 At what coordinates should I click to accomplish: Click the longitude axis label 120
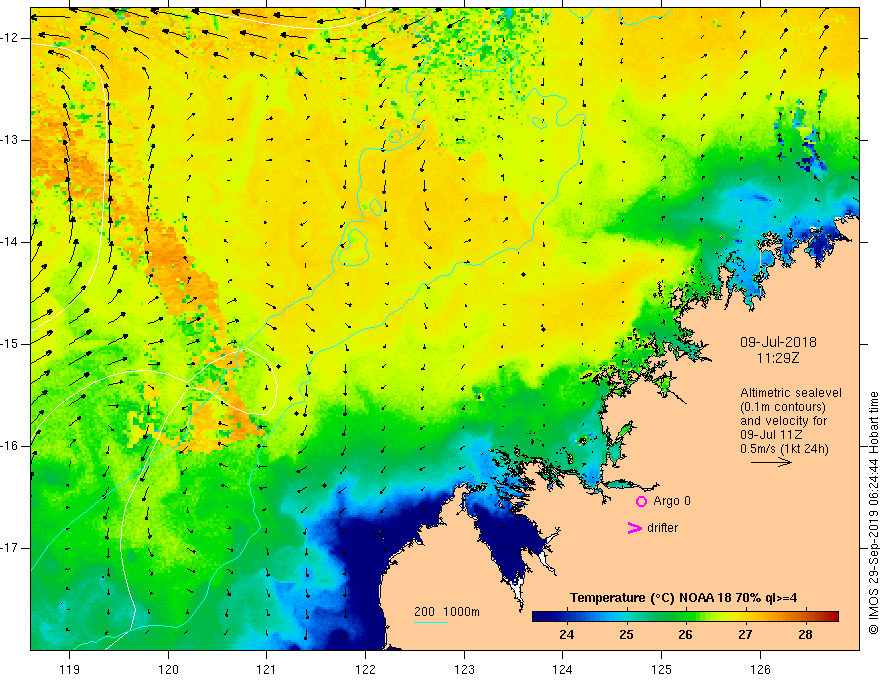point(168,669)
